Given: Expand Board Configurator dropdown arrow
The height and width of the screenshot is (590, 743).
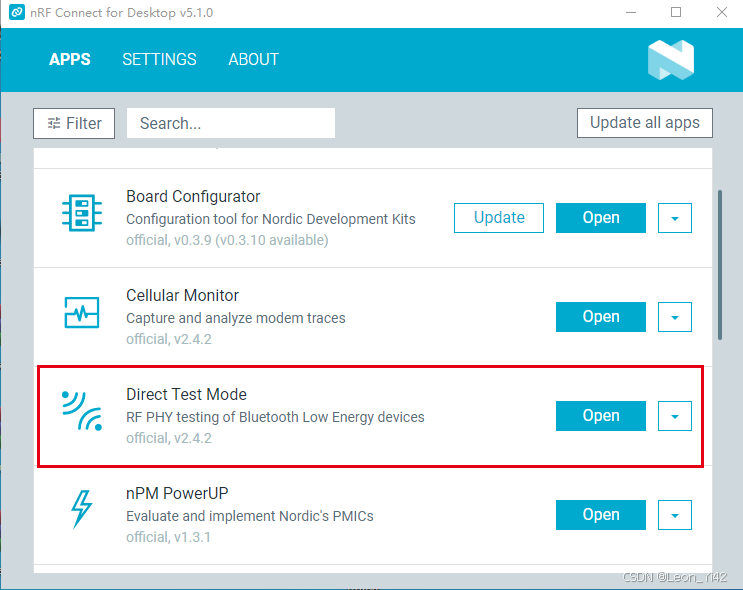Looking at the screenshot, I should (x=675, y=218).
